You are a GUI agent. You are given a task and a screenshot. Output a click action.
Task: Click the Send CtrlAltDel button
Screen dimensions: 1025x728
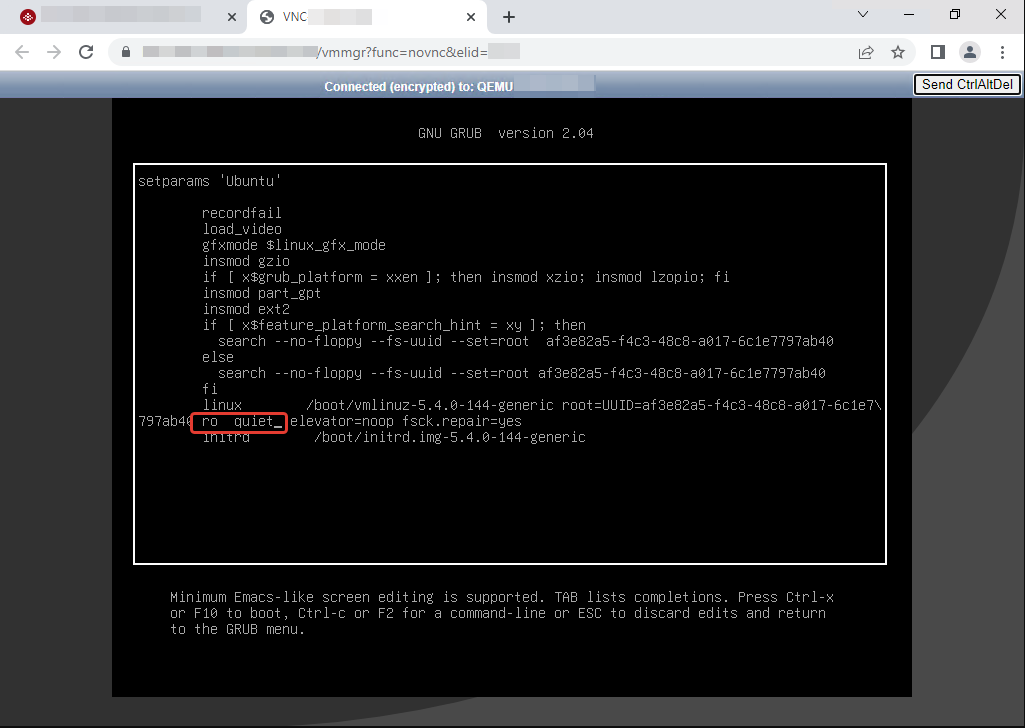coord(967,84)
